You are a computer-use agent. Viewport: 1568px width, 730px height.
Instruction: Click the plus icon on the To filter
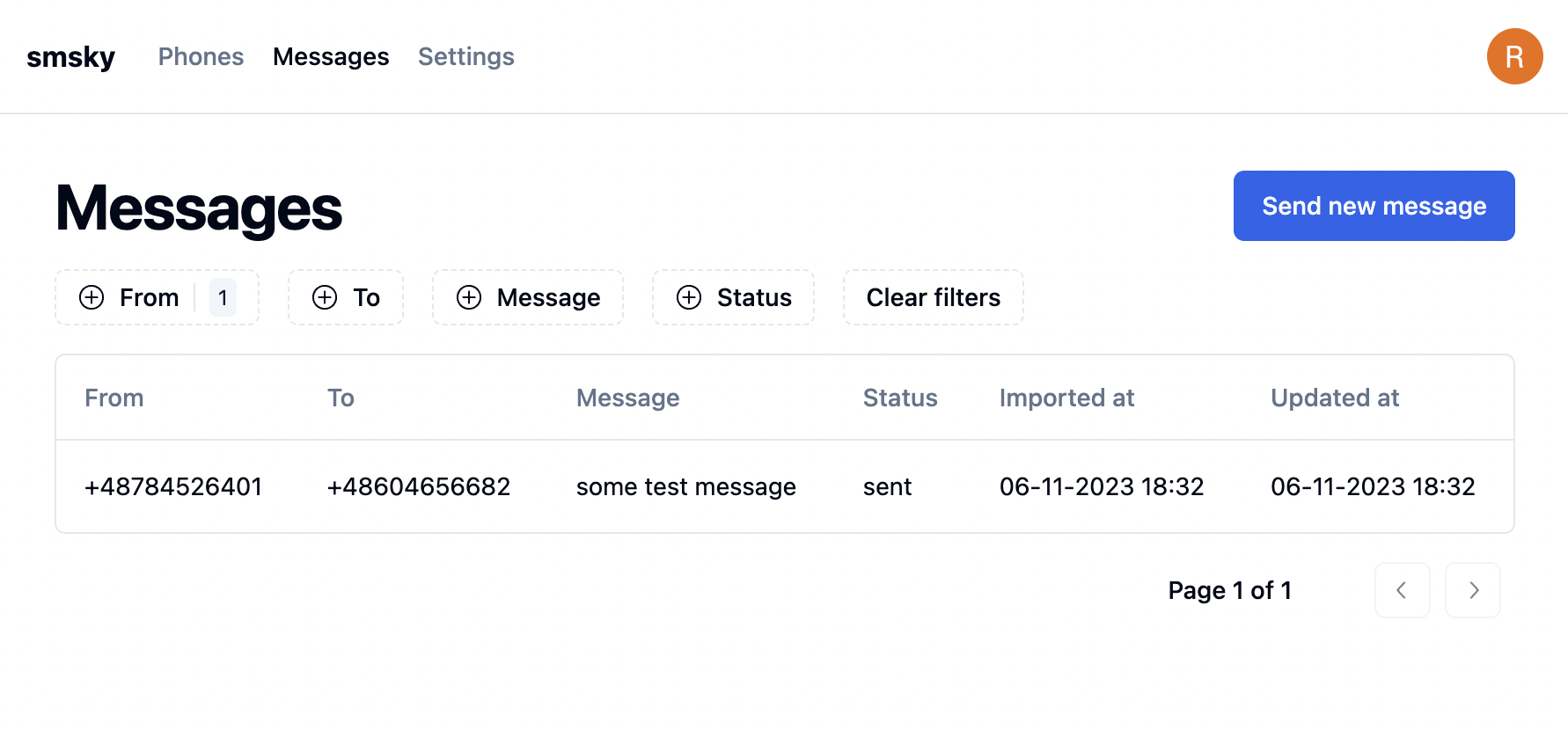pos(323,297)
